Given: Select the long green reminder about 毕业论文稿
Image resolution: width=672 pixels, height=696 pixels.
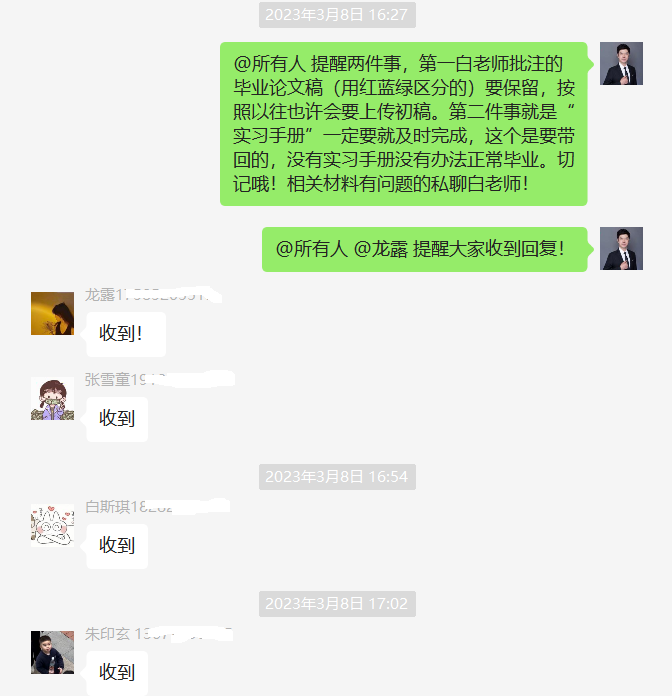Looking at the screenshot, I should 403,124.
